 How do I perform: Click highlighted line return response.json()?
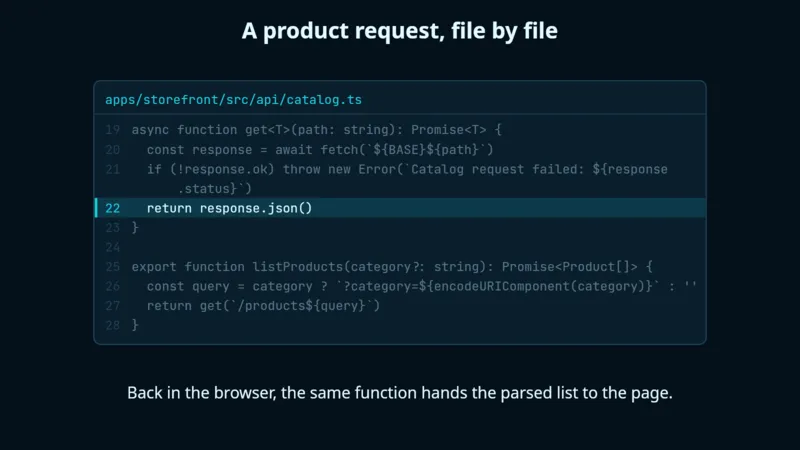[229, 208]
